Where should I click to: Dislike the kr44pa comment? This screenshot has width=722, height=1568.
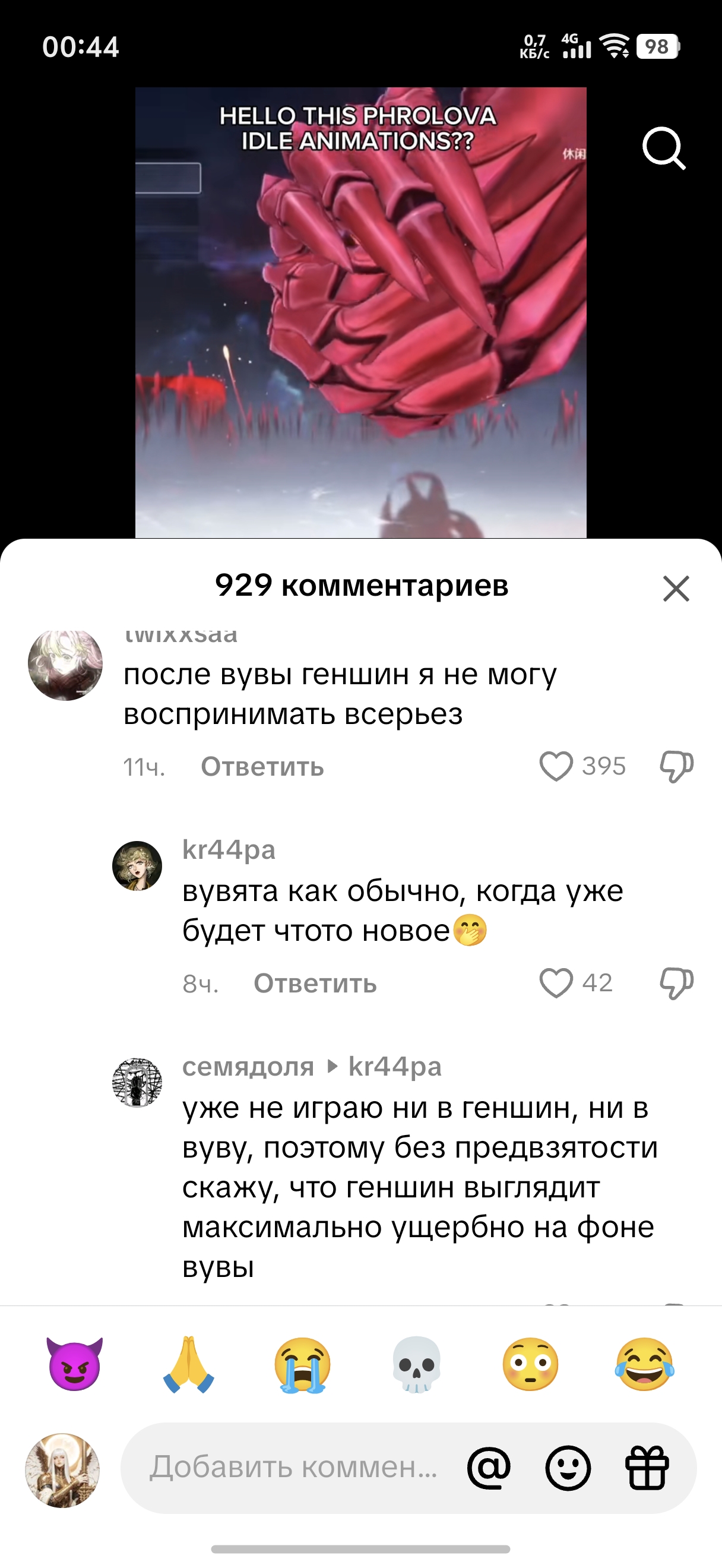pyautogui.click(x=676, y=983)
